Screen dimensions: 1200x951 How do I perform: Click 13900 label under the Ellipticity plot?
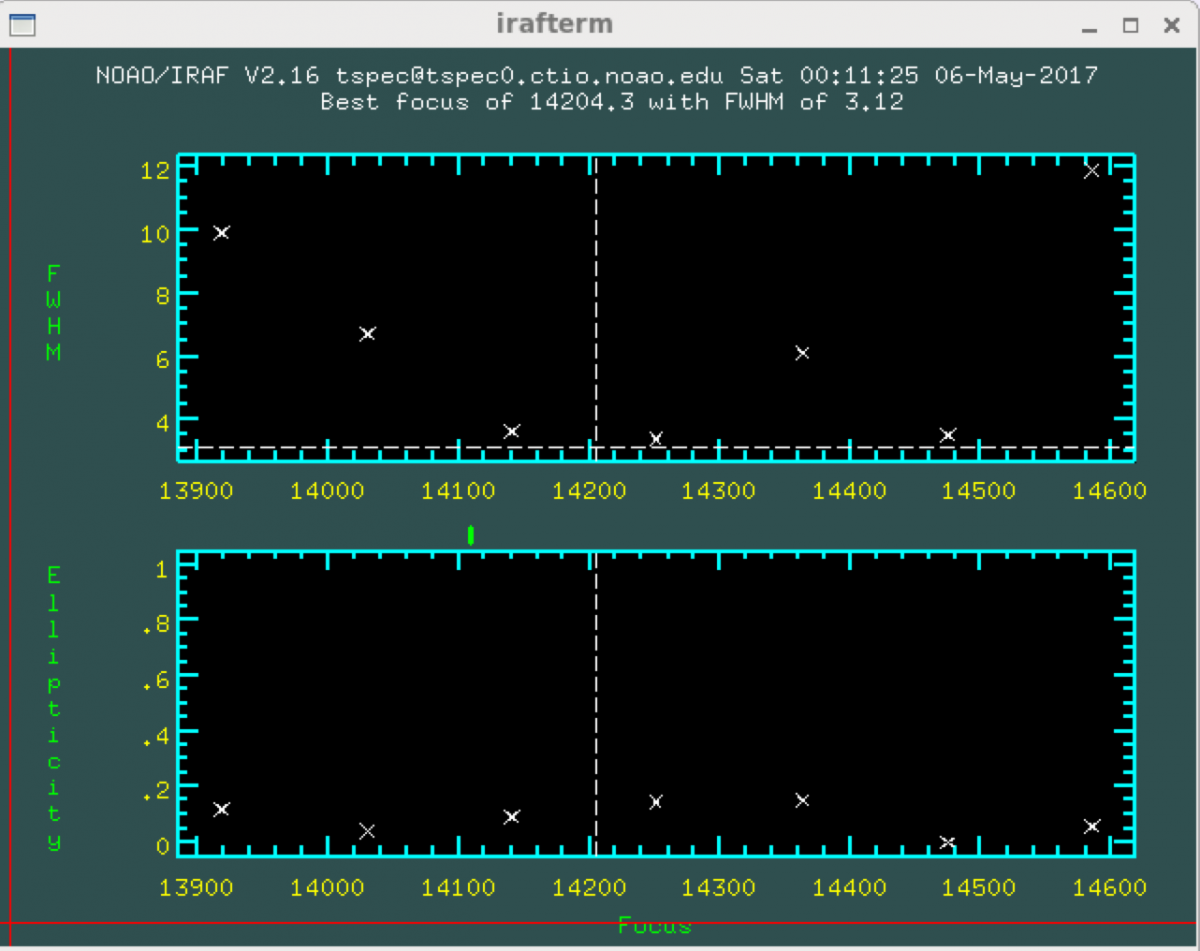(198, 887)
